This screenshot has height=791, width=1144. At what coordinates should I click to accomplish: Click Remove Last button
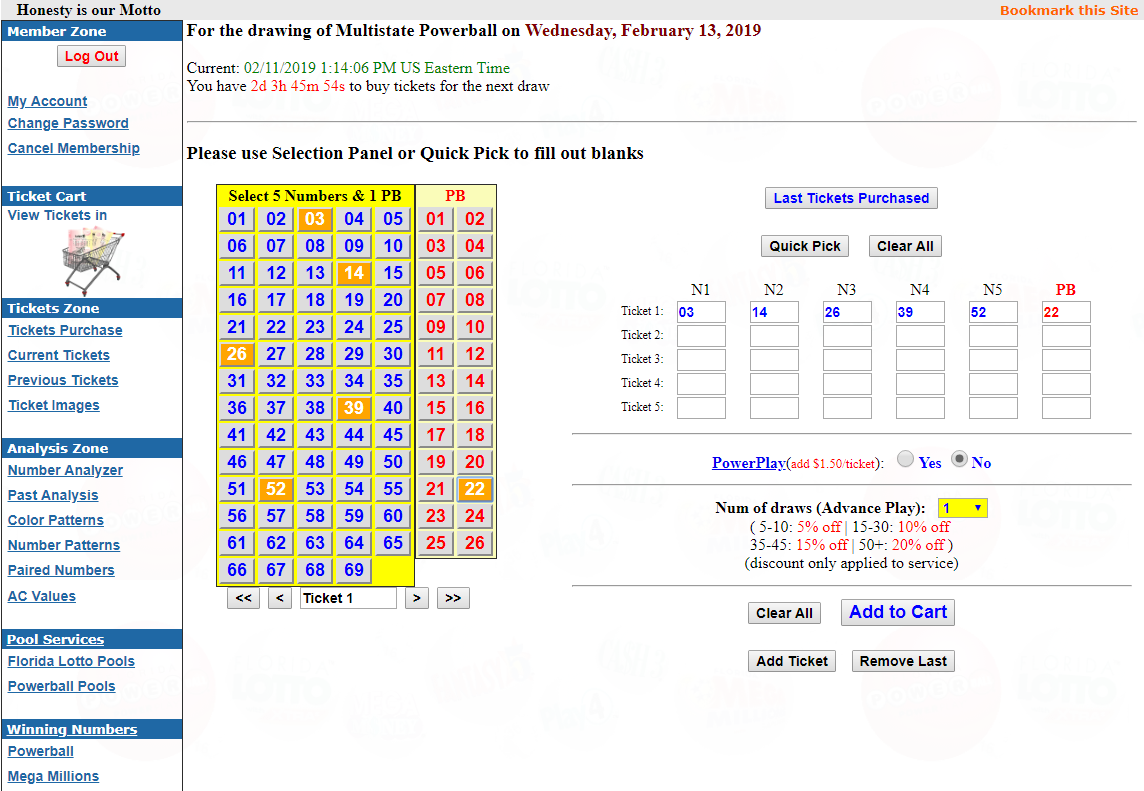pyautogui.click(x=903, y=661)
